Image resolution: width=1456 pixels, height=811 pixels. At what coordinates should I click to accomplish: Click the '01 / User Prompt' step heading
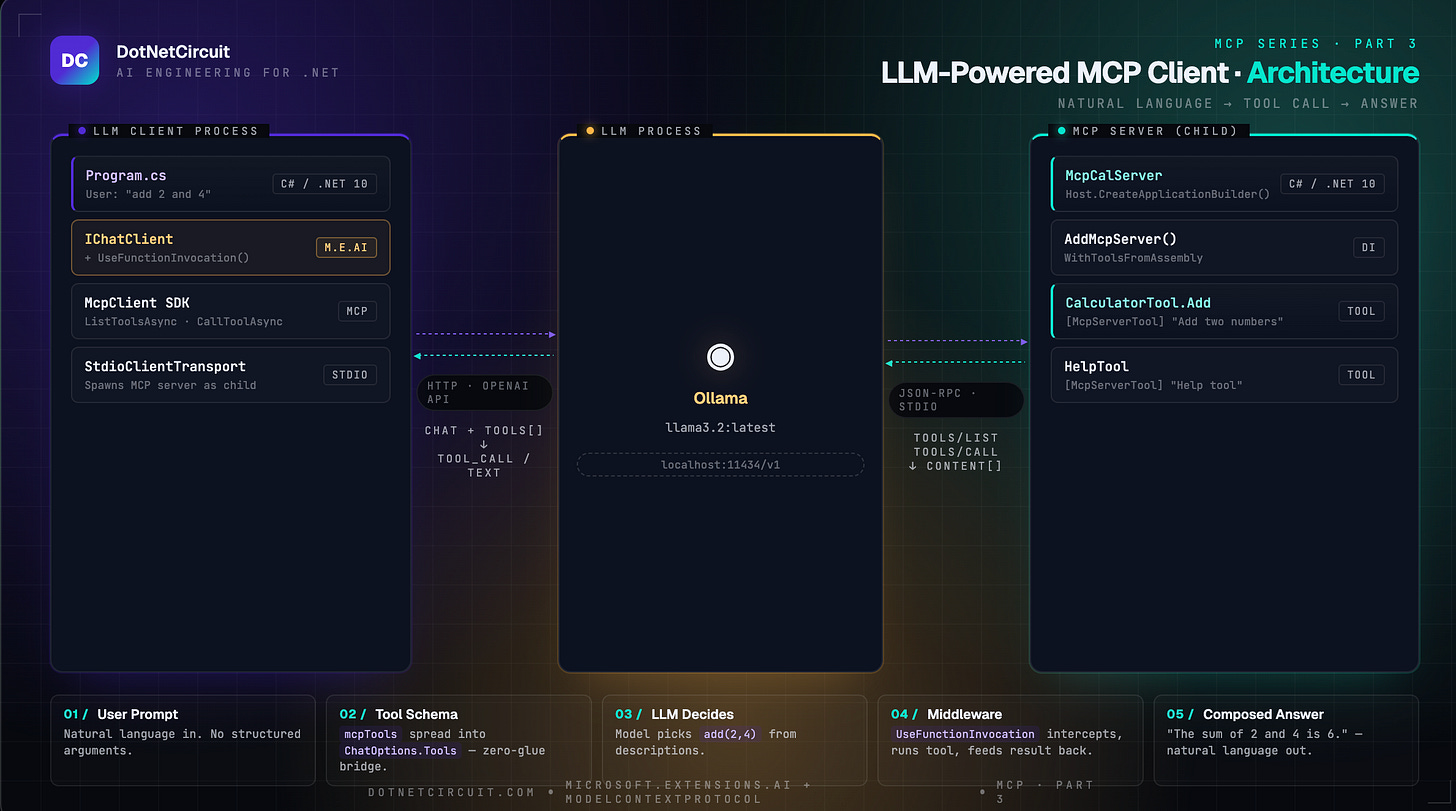pos(121,714)
